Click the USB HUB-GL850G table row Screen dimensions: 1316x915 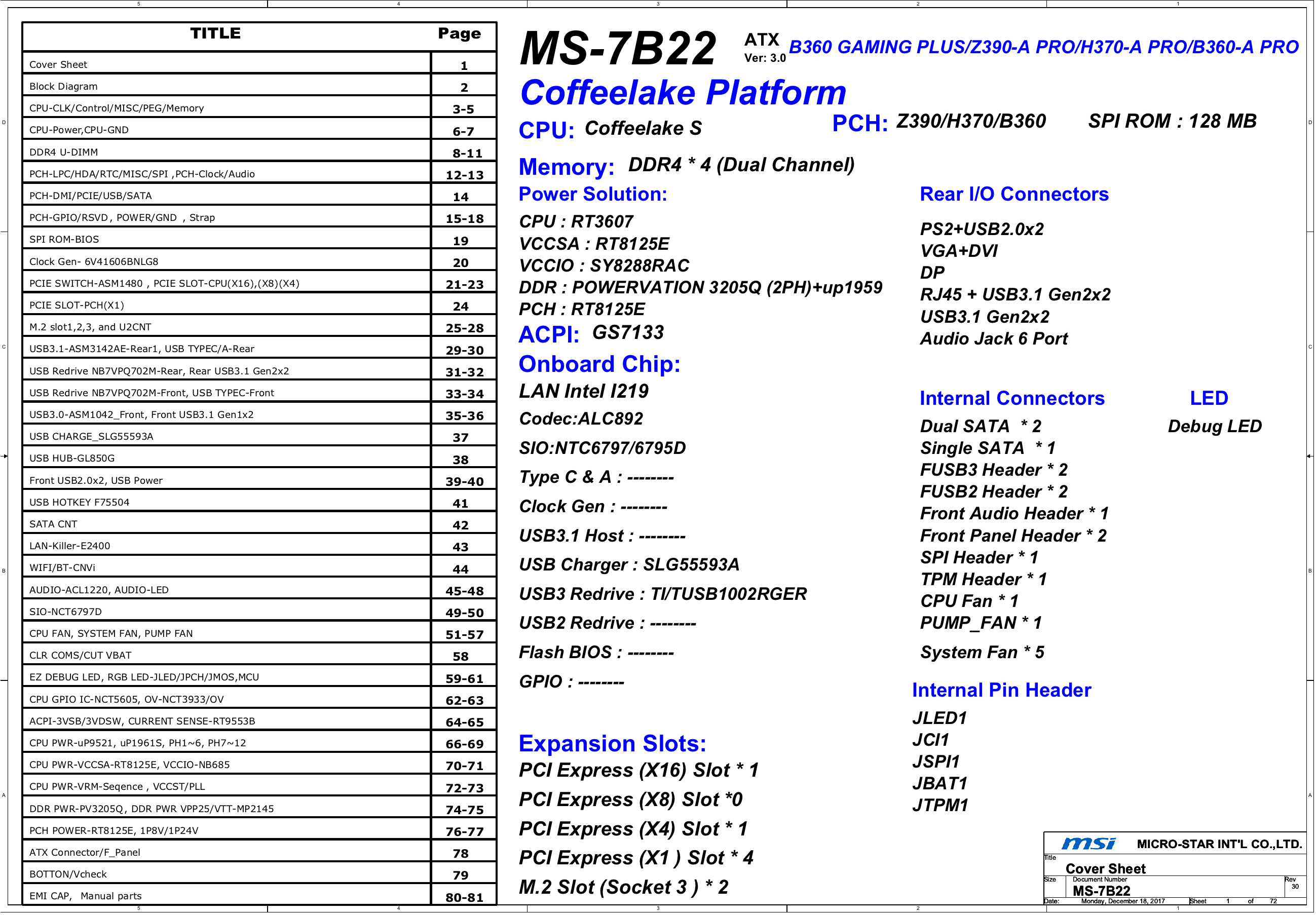click(259, 458)
